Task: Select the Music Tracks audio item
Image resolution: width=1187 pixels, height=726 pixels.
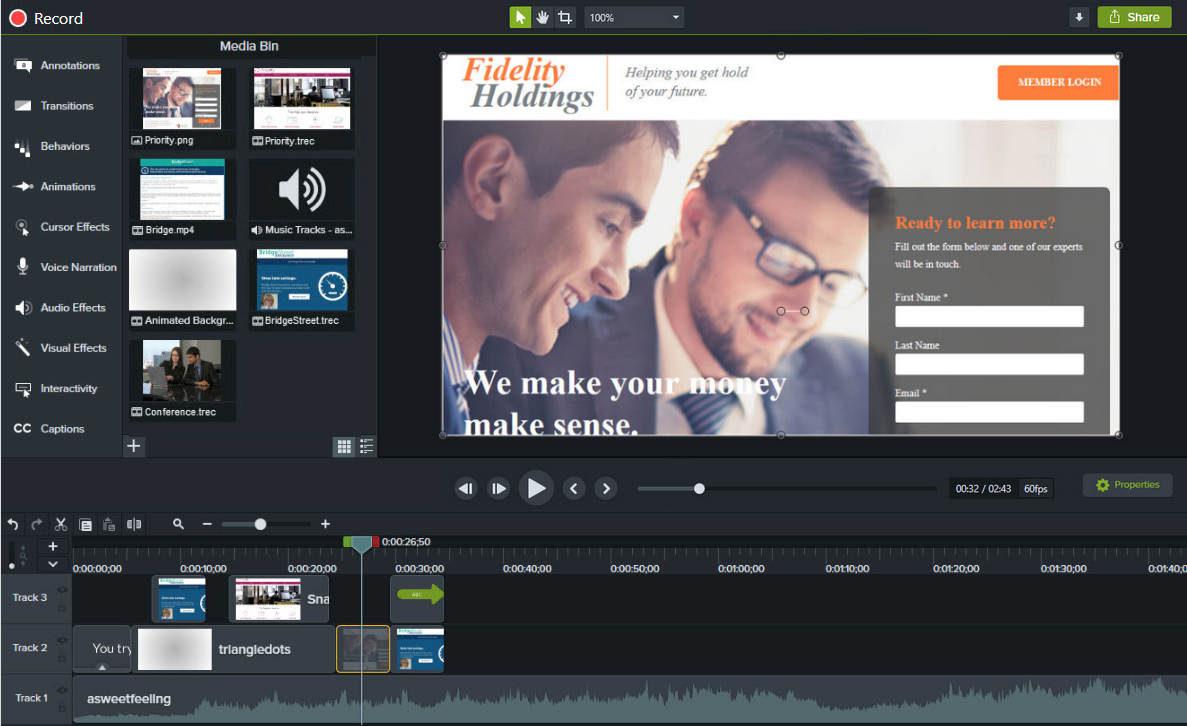Action: pos(302,198)
